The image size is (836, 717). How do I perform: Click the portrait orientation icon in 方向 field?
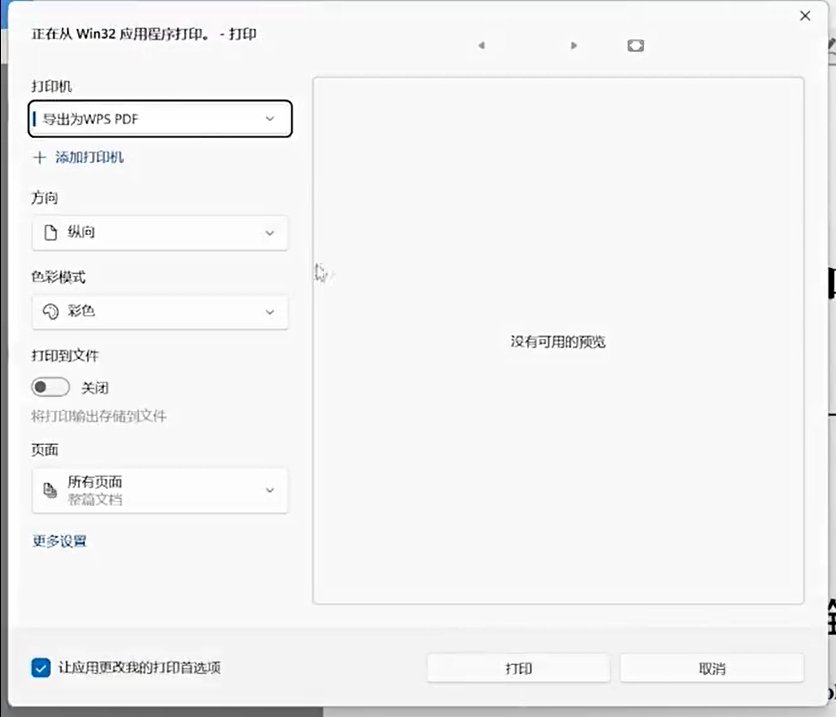(x=52, y=232)
